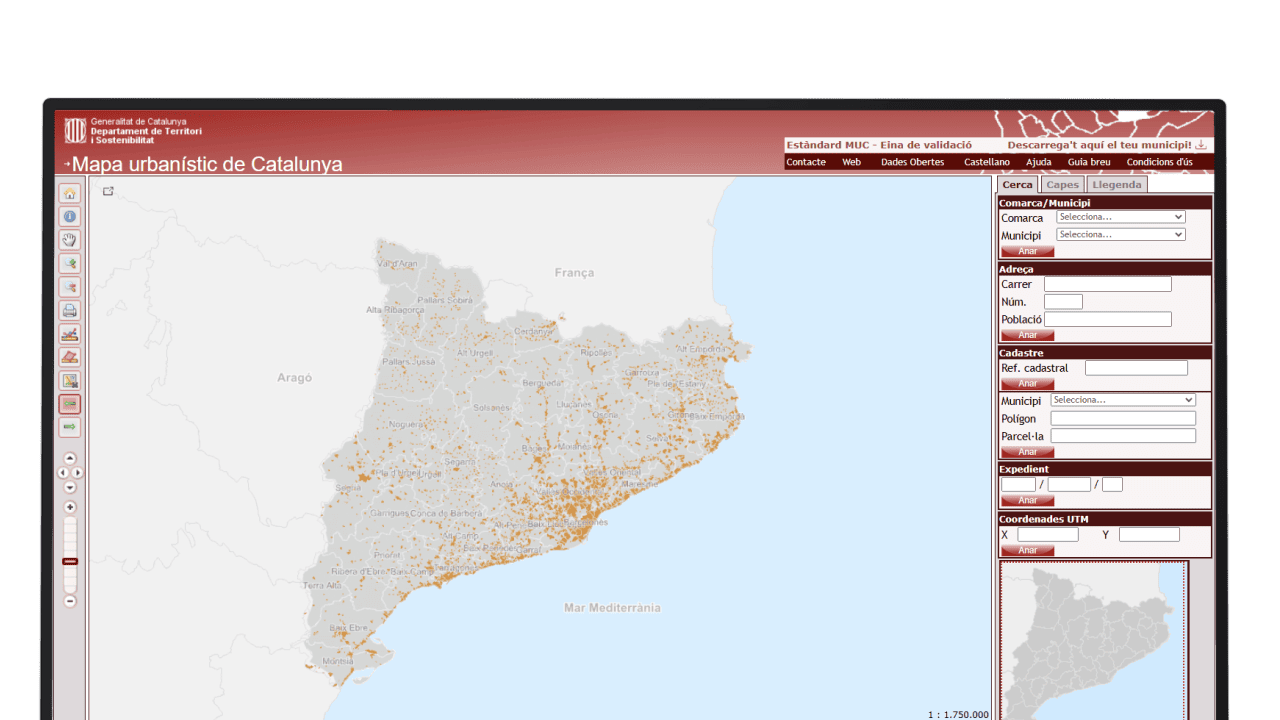This screenshot has width=1280, height=720.
Task: Select the blue Information tool
Action: tap(69, 216)
